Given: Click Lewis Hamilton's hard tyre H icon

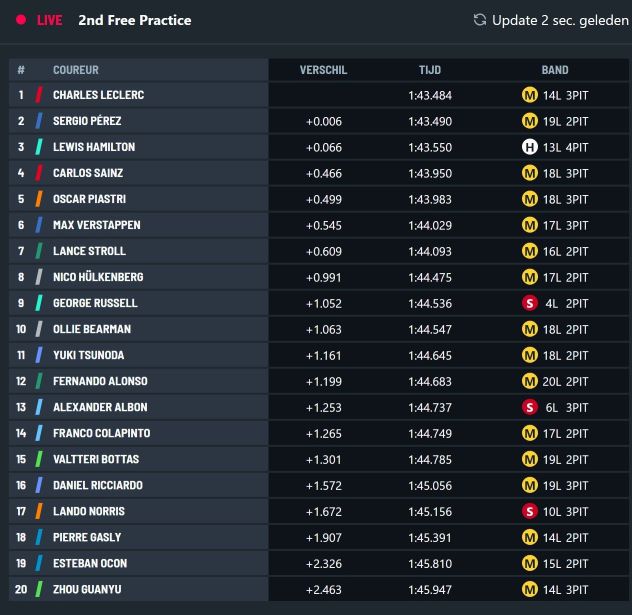Looking at the screenshot, I should pyautogui.click(x=530, y=147).
